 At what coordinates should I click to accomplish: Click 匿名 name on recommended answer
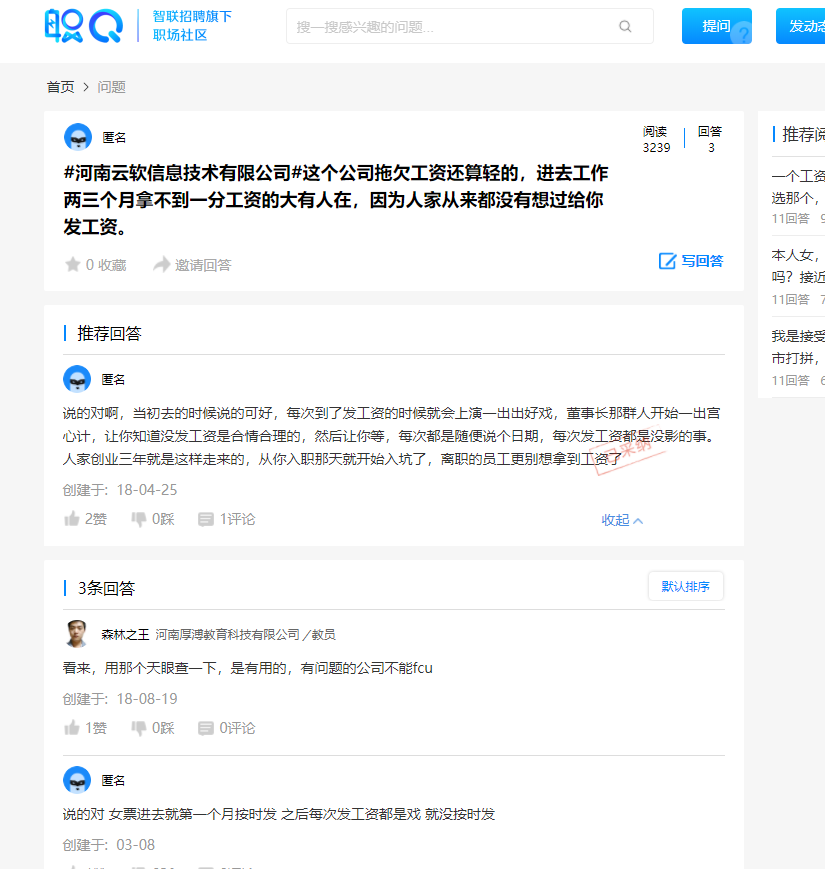click(x=113, y=380)
